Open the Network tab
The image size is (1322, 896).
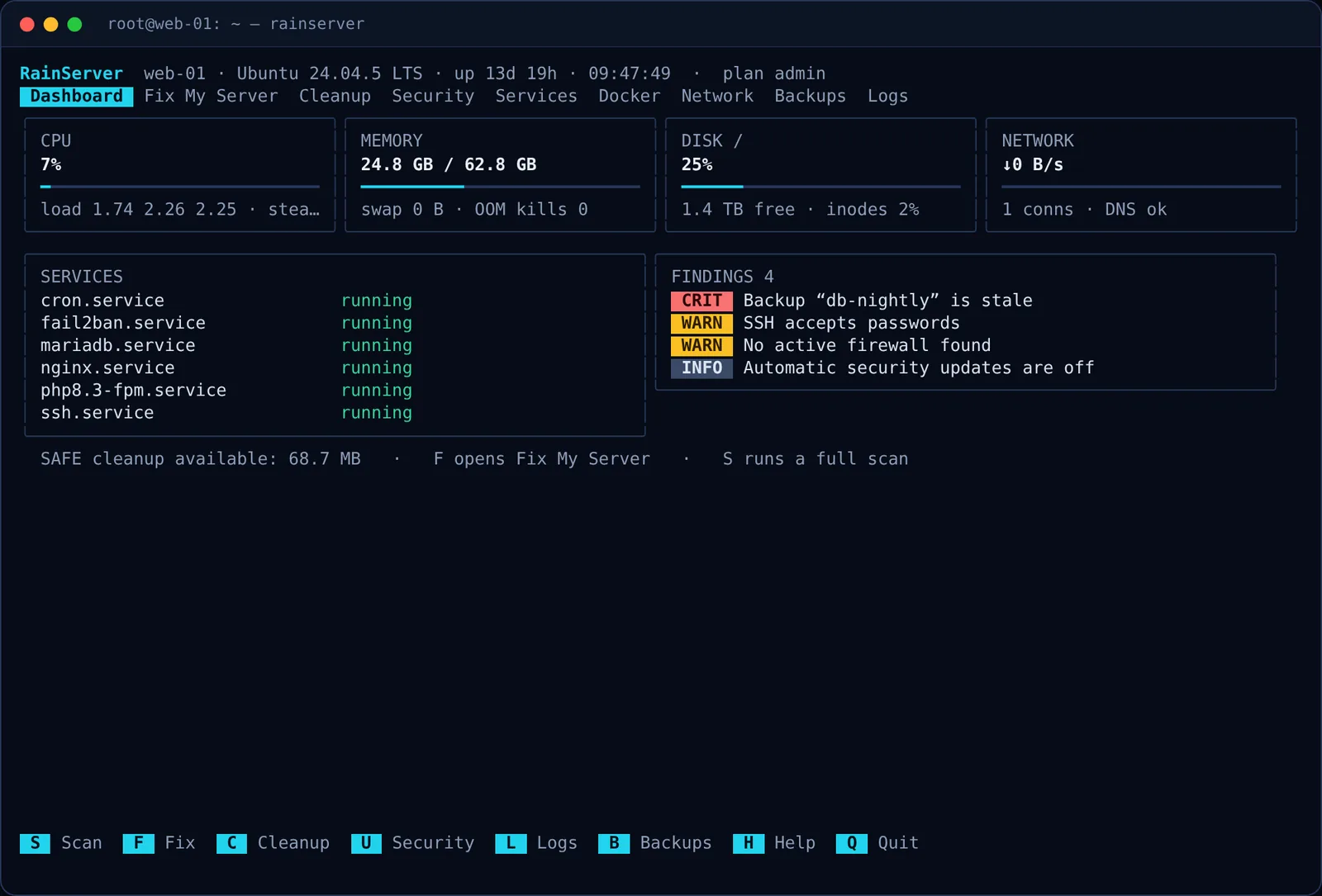point(717,97)
